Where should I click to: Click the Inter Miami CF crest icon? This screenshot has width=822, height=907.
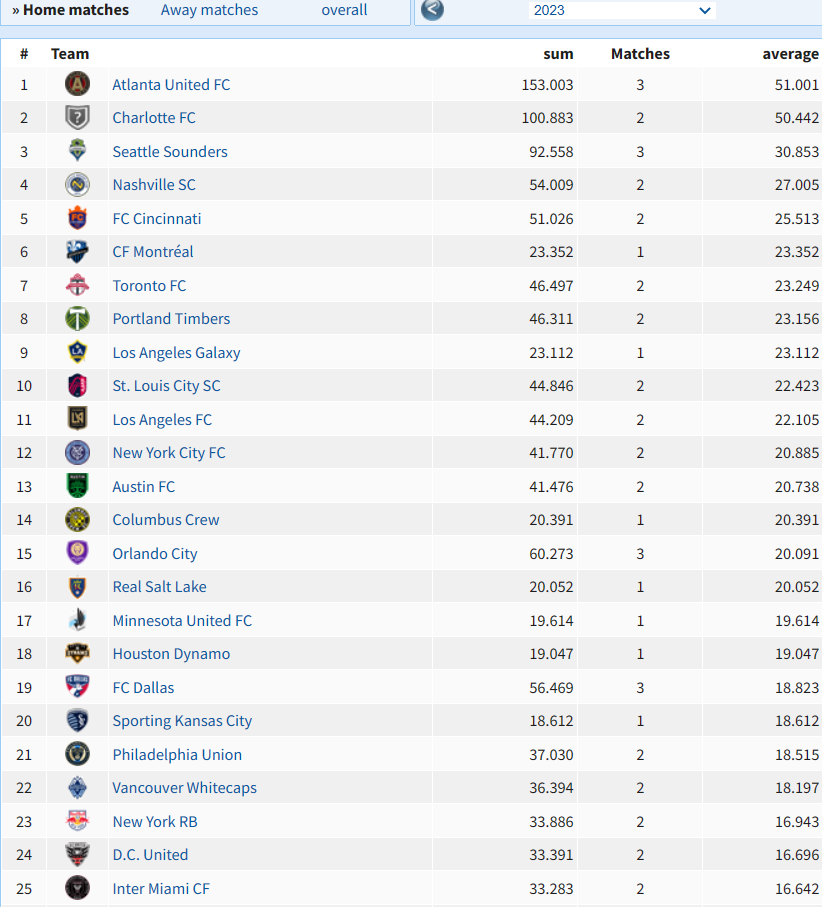[x=77, y=888]
